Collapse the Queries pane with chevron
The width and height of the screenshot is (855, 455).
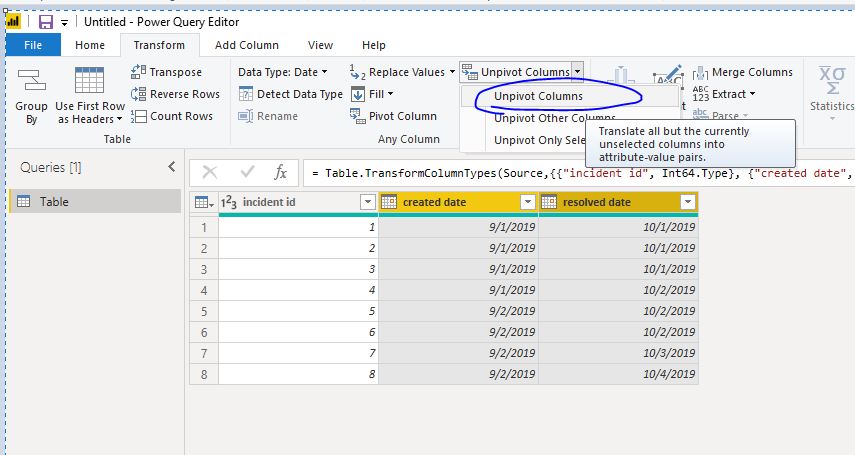(172, 167)
